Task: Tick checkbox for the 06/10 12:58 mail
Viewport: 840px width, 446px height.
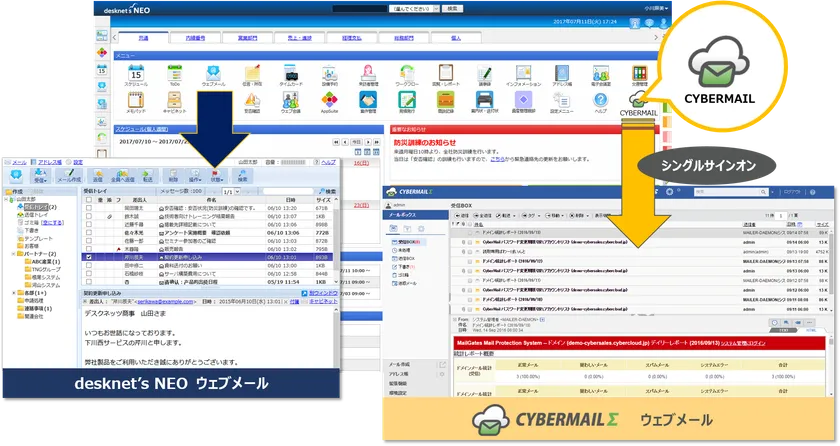Action: point(88,274)
